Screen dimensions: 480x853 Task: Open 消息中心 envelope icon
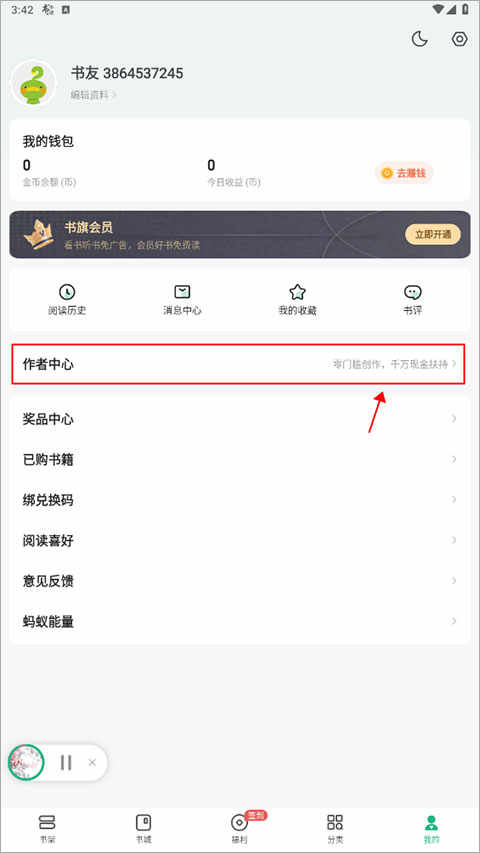click(x=182, y=292)
